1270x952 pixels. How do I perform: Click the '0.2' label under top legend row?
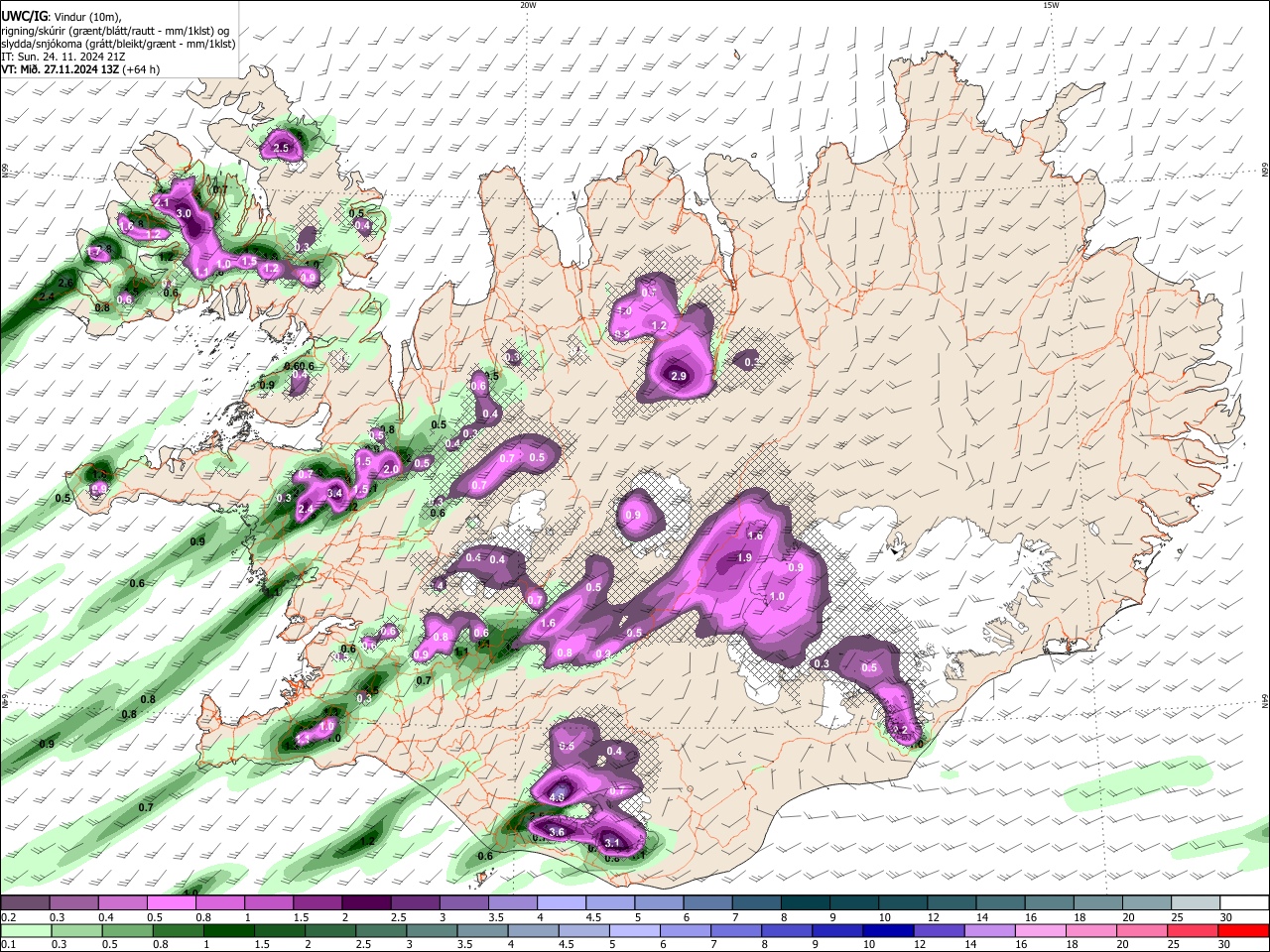[8, 917]
